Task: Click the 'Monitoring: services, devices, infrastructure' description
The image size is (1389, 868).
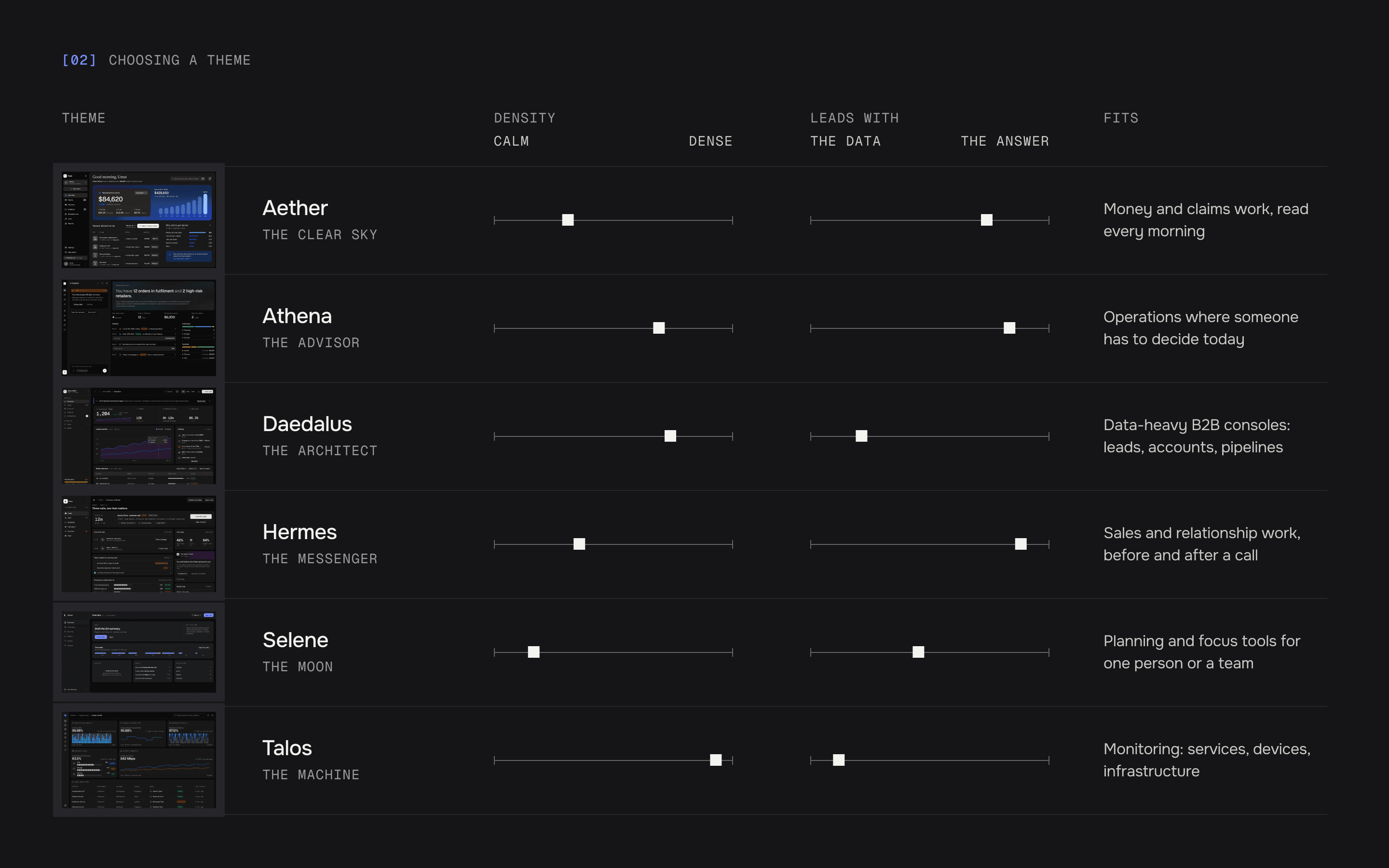Action: tap(1207, 760)
